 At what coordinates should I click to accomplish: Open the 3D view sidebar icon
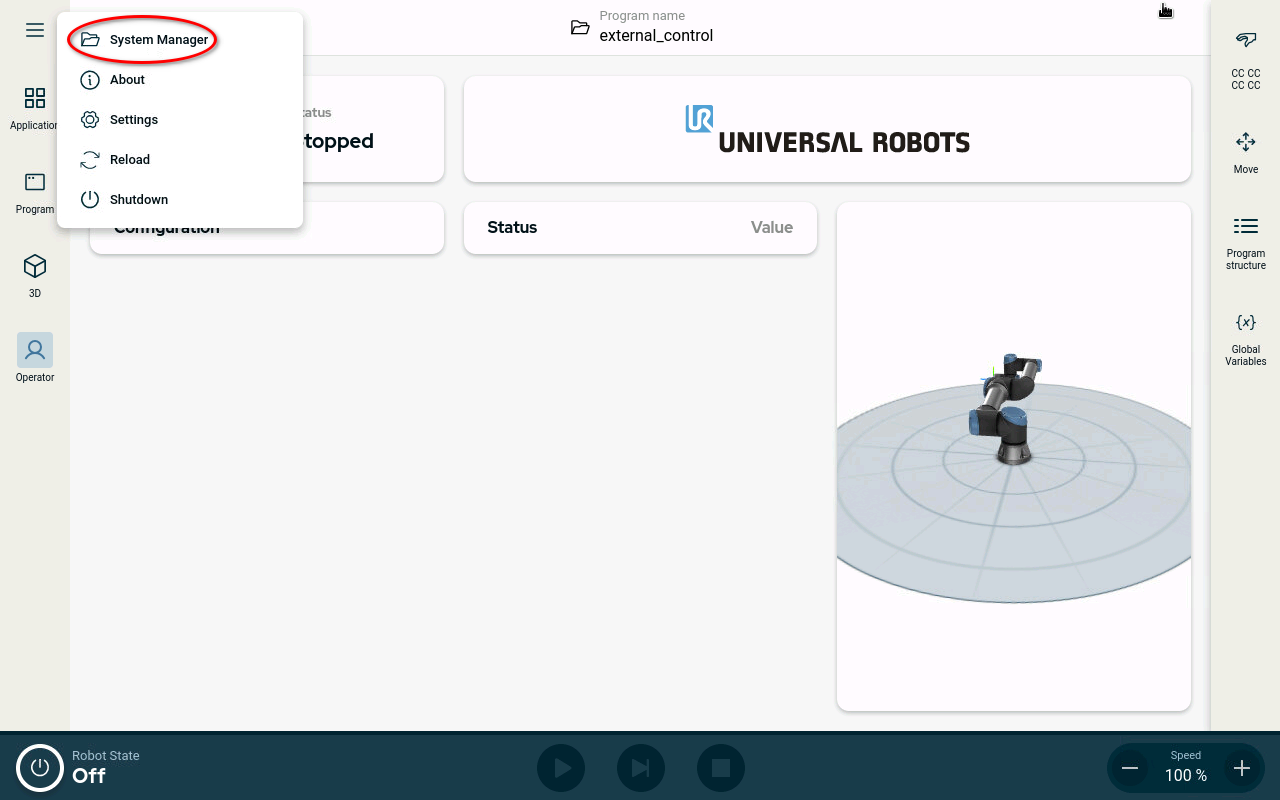[35, 276]
